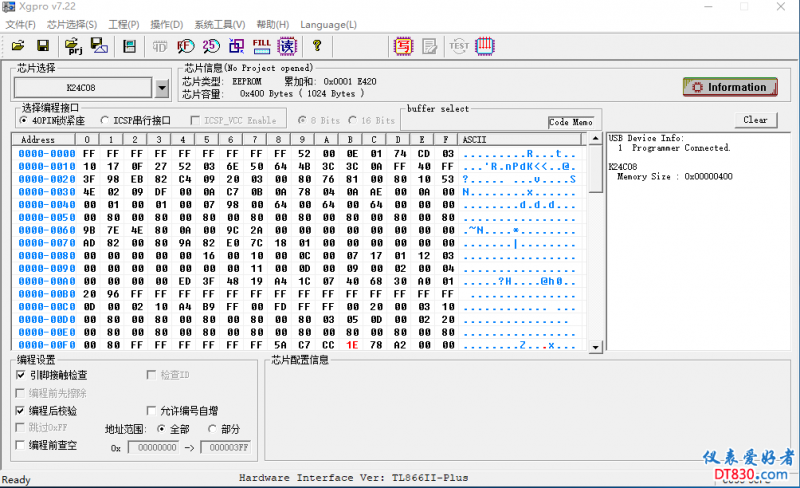Open the K24C08 chip selection dropdown
Image resolution: width=800 pixels, height=488 pixels.
click(162, 88)
